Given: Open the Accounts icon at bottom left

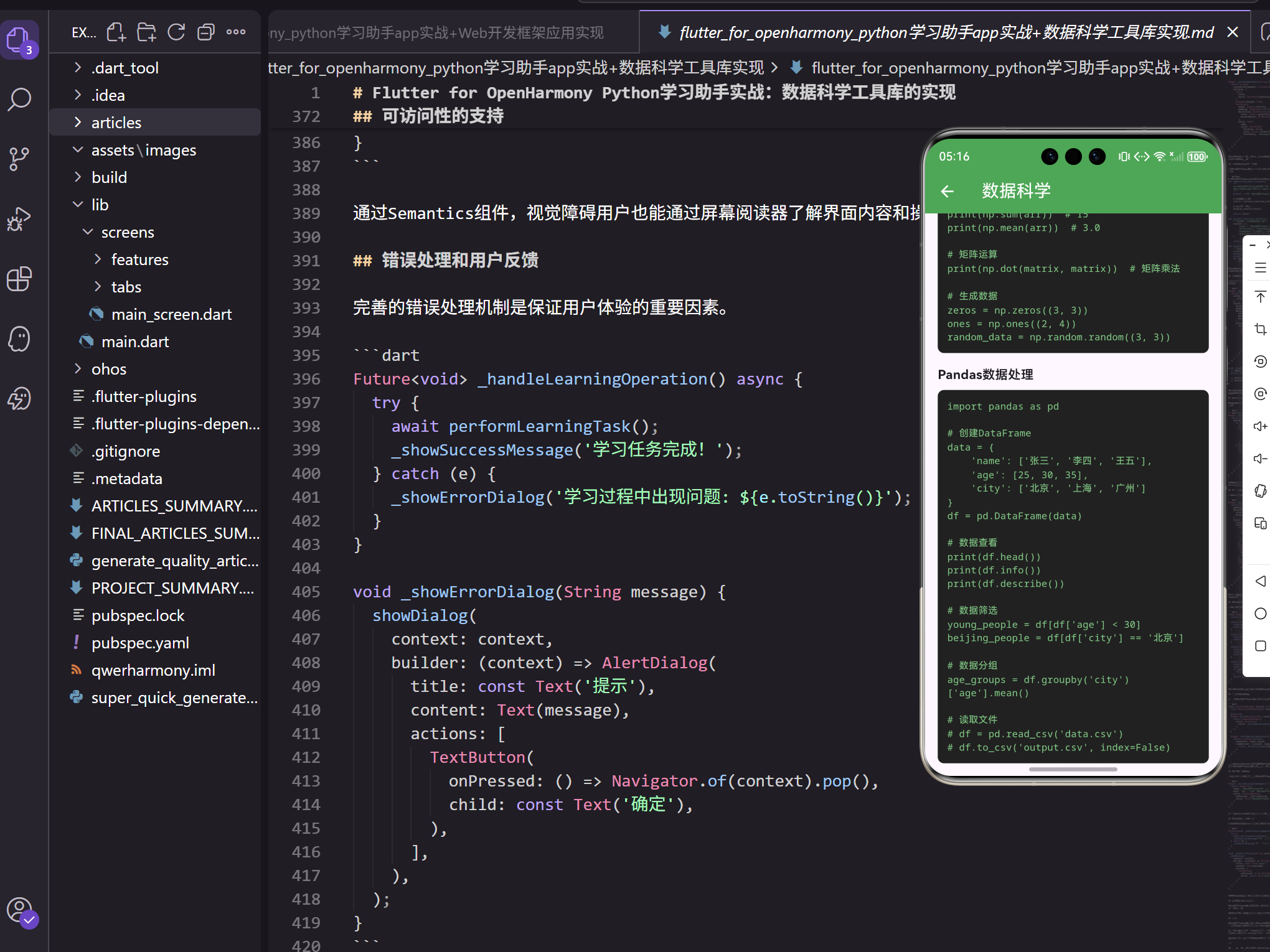Looking at the screenshot, I should point(20,911).
